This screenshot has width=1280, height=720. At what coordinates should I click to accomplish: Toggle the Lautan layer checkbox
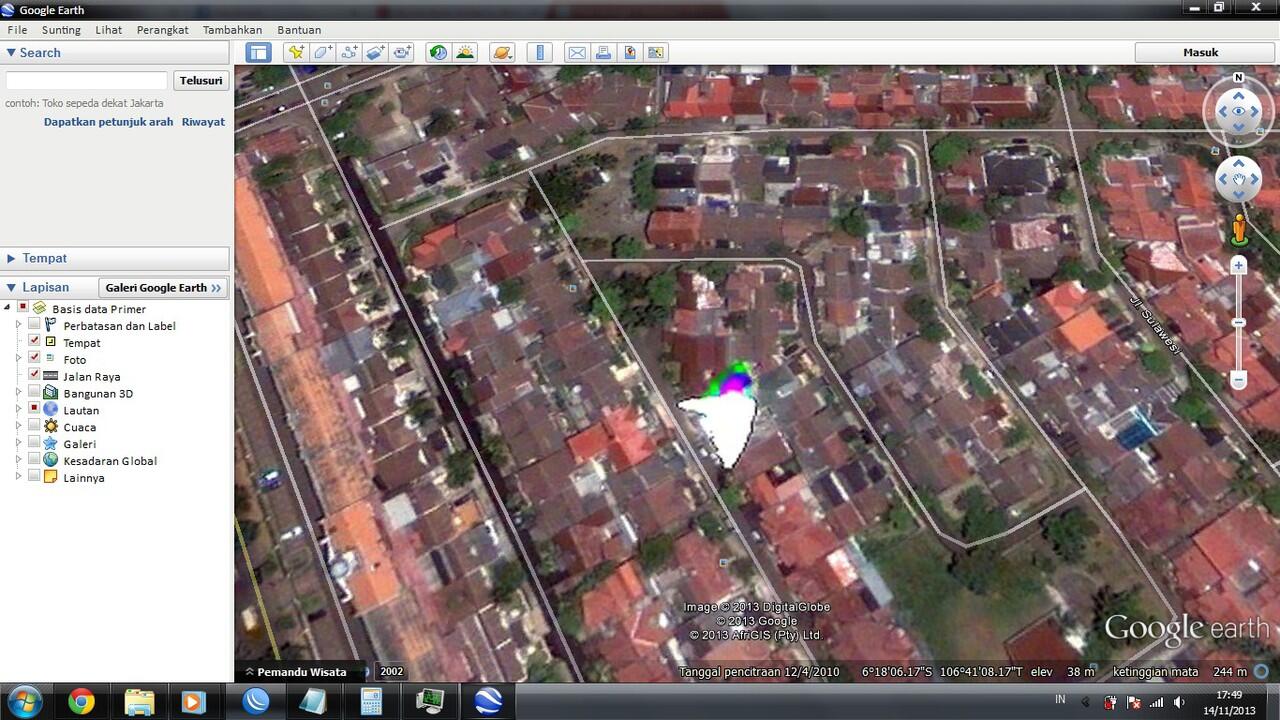pos(34,409)
